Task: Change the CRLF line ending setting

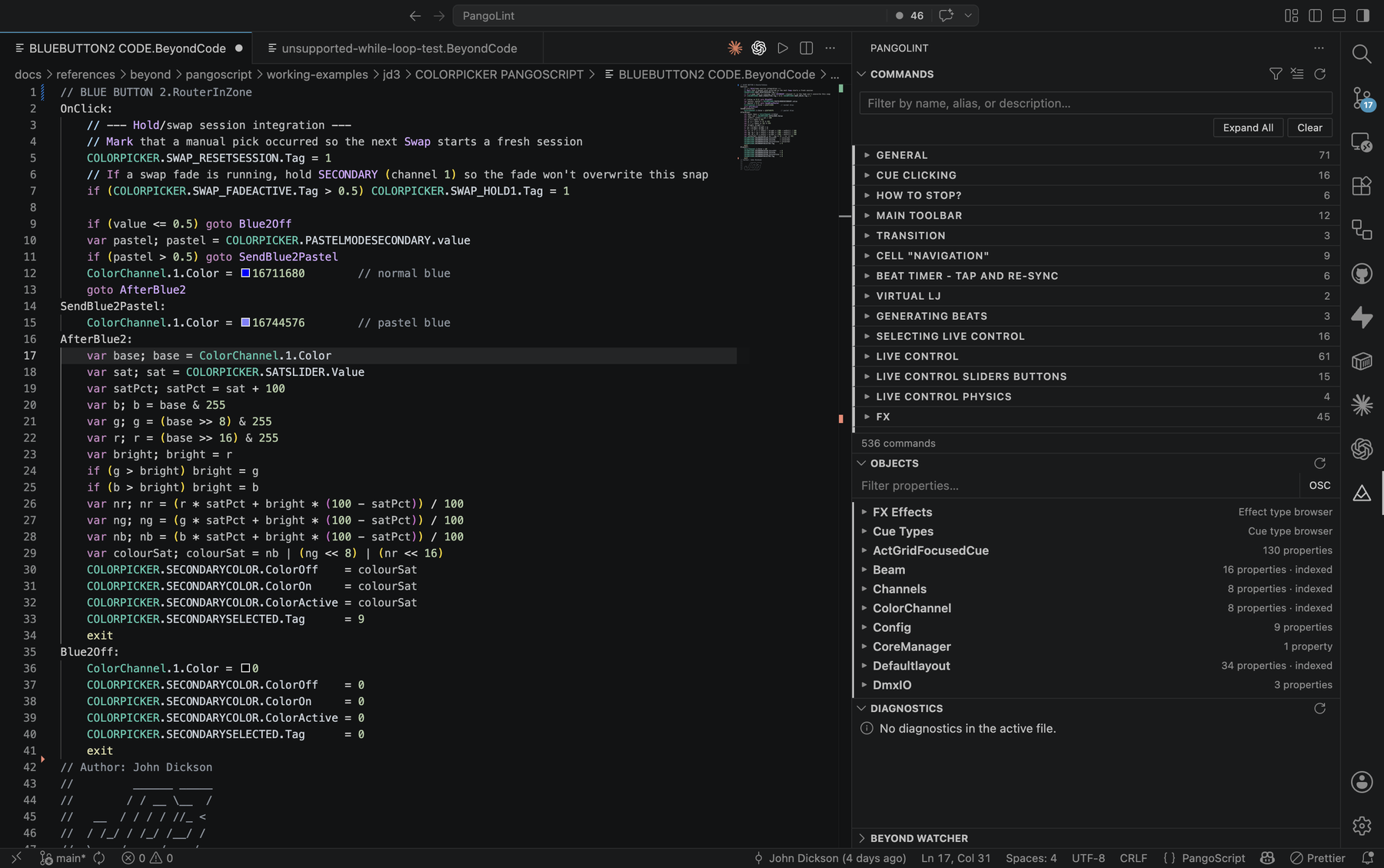Action: click(x=1133, y=858)
